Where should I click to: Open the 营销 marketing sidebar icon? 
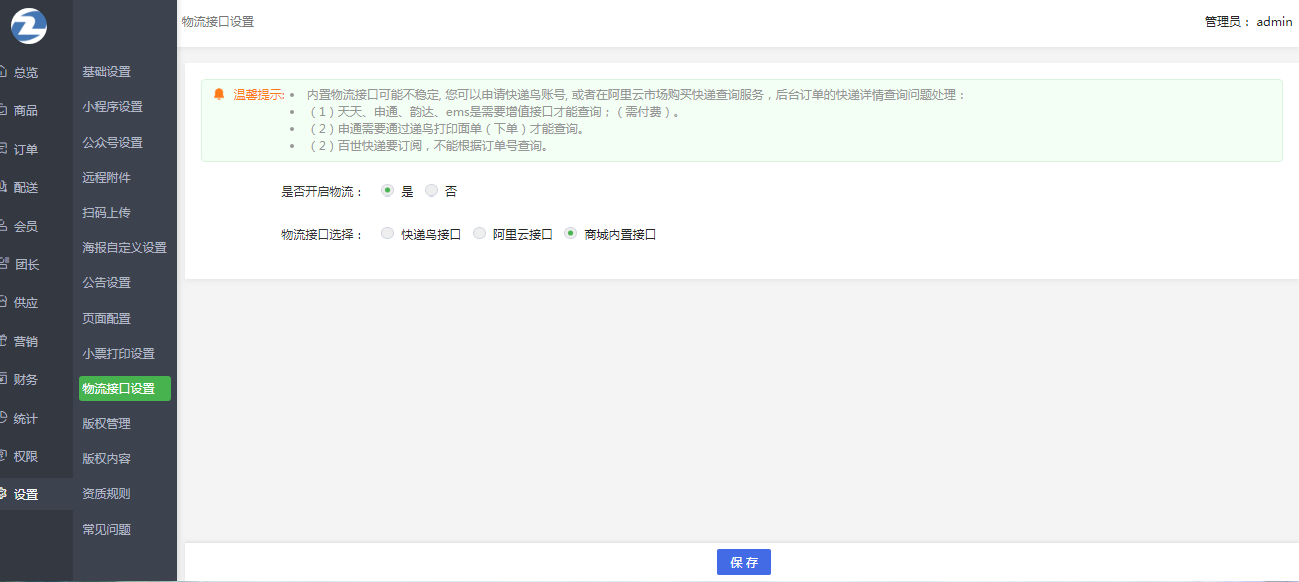pos(4,341)
